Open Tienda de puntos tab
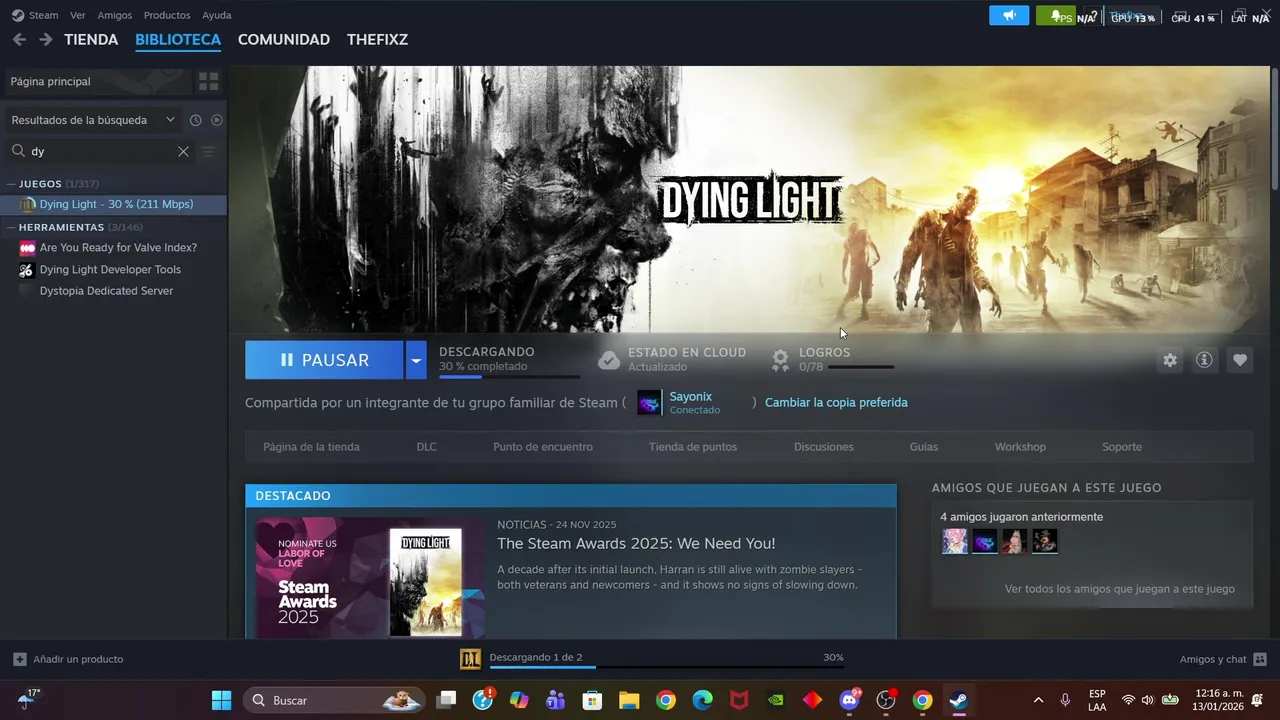 pyautogui.click(x=693, y=447)
